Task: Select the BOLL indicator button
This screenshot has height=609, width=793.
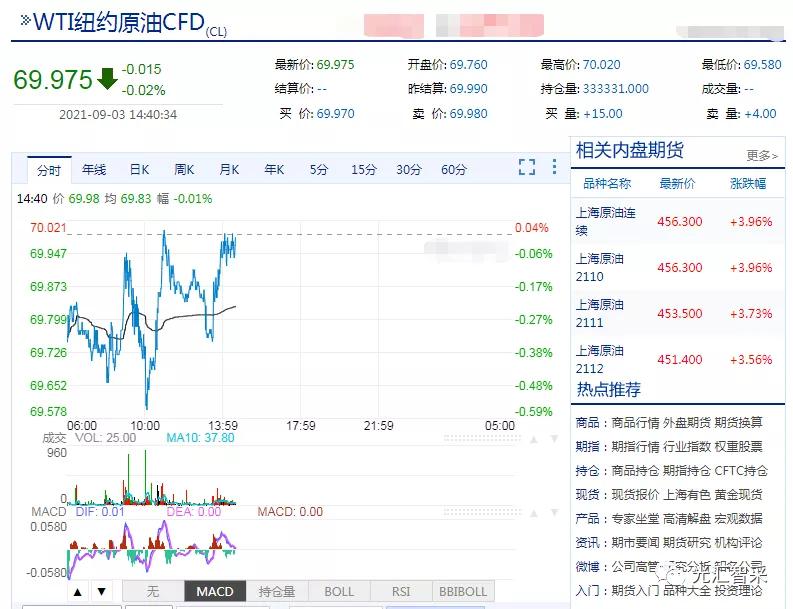Action: [x=339, y=591]
